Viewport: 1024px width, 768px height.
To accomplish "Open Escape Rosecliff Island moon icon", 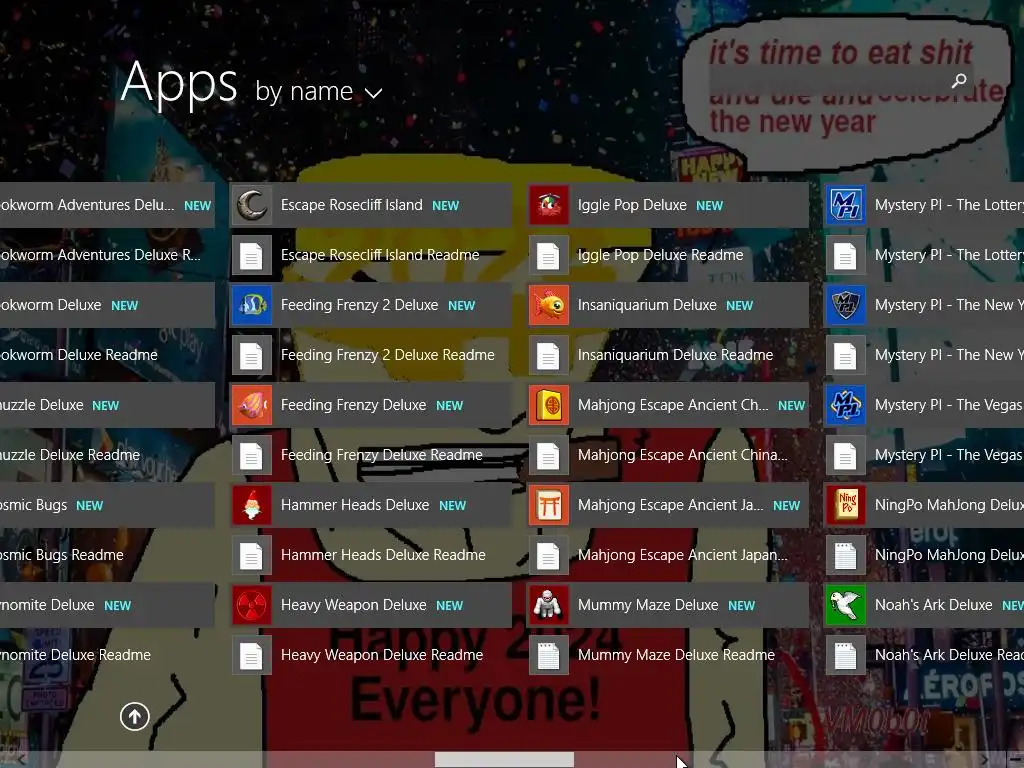I will tap(251, 205).
